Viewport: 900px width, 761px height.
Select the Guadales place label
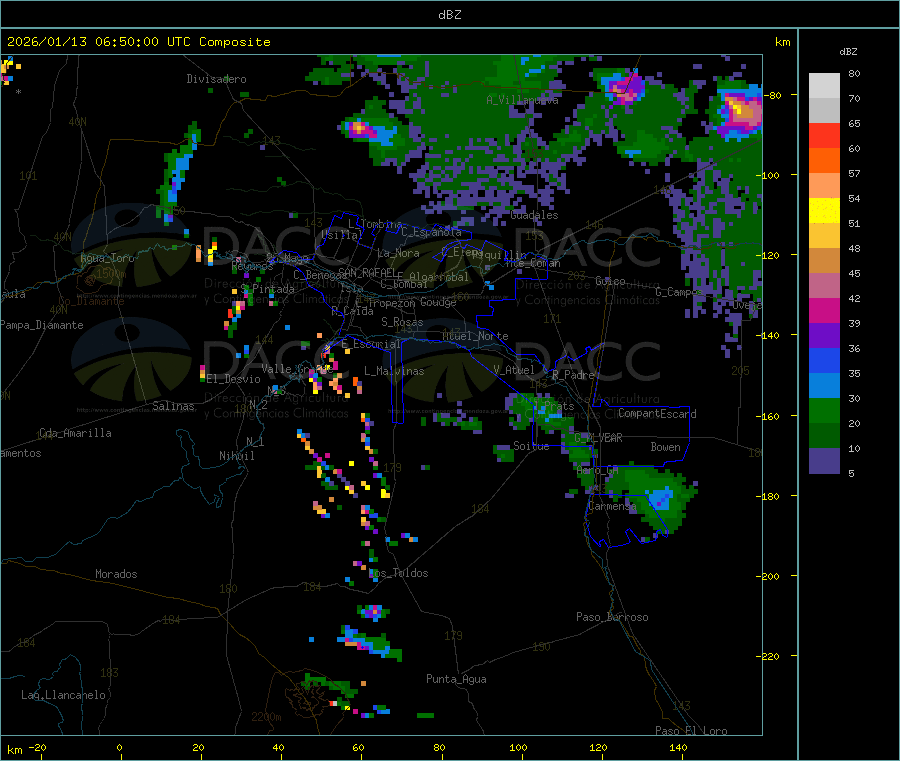click(x=534, y=215)
